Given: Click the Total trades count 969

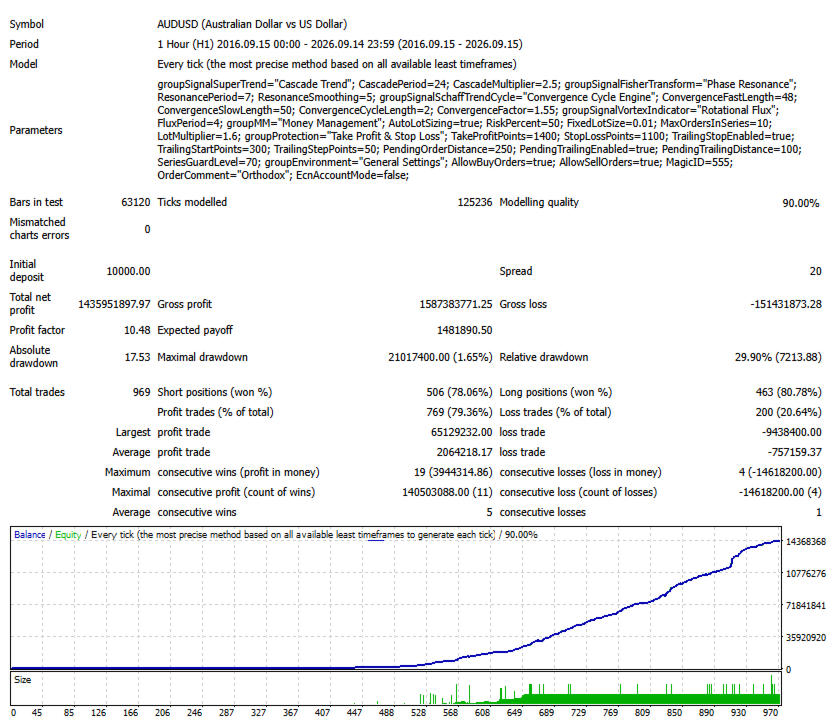Looking at the screenshot, I should [x=141, y=393].
